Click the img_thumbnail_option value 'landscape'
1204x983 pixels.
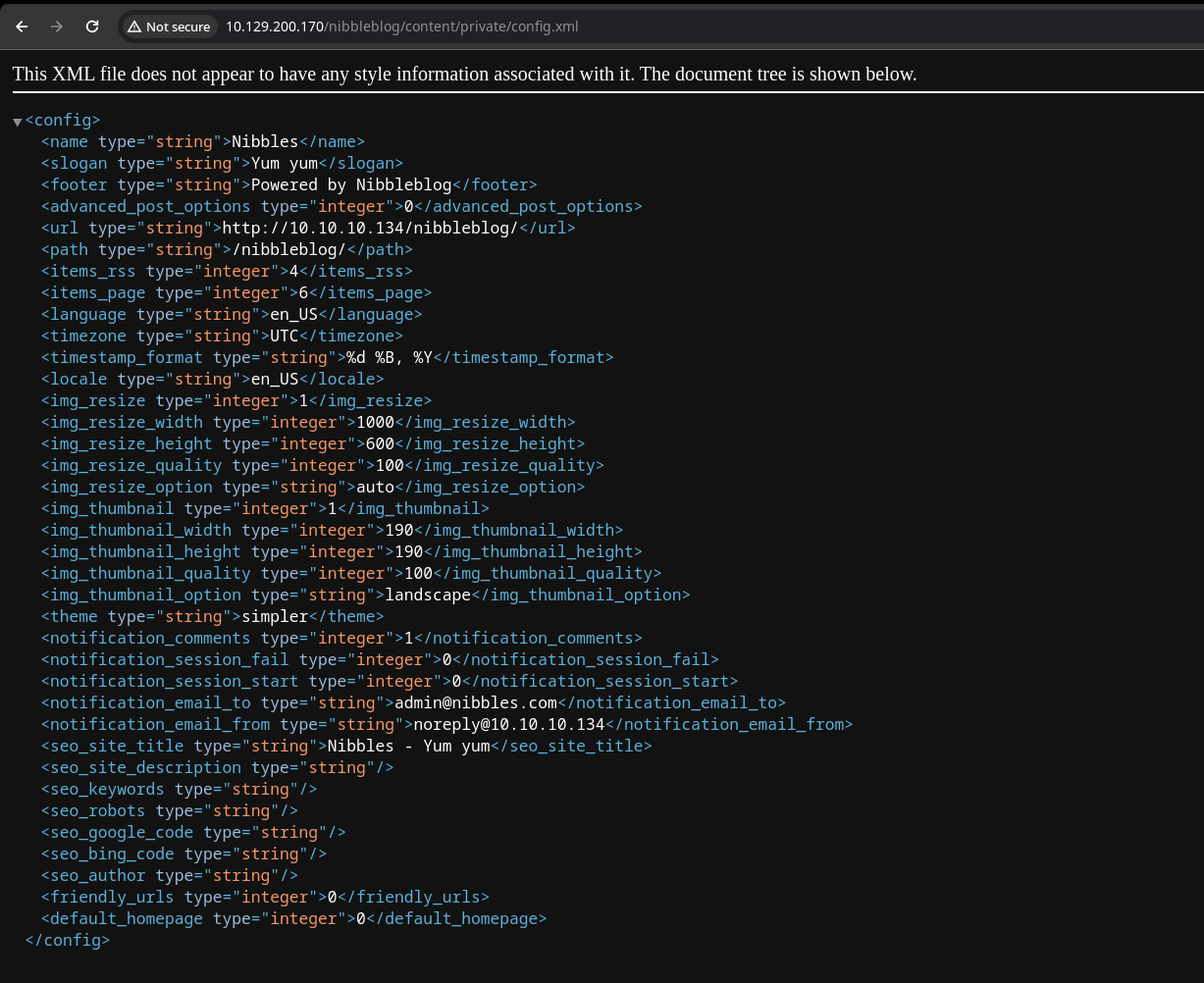pos(428,595)
